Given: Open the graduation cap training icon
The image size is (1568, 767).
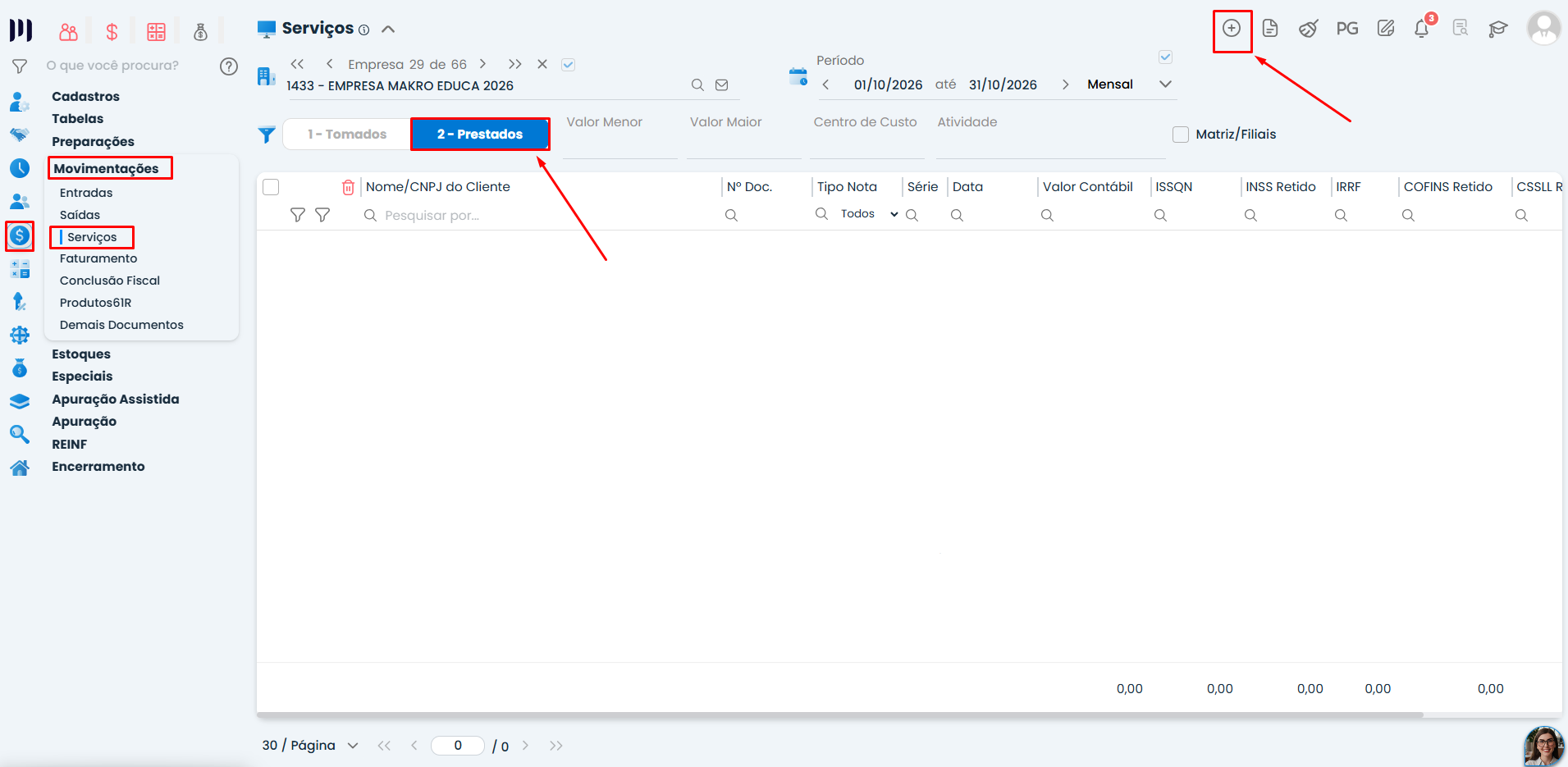Looking at the screenshot, I should click(1497, 30).
